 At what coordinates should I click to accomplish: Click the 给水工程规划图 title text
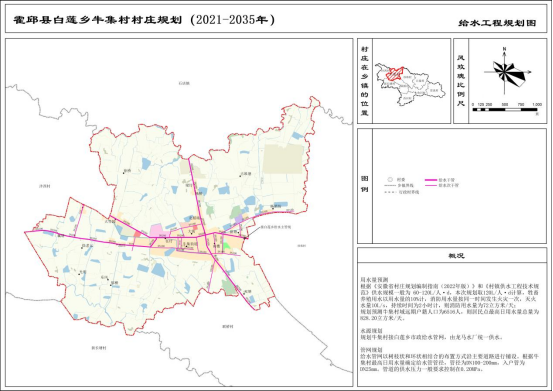coord(497,23)
